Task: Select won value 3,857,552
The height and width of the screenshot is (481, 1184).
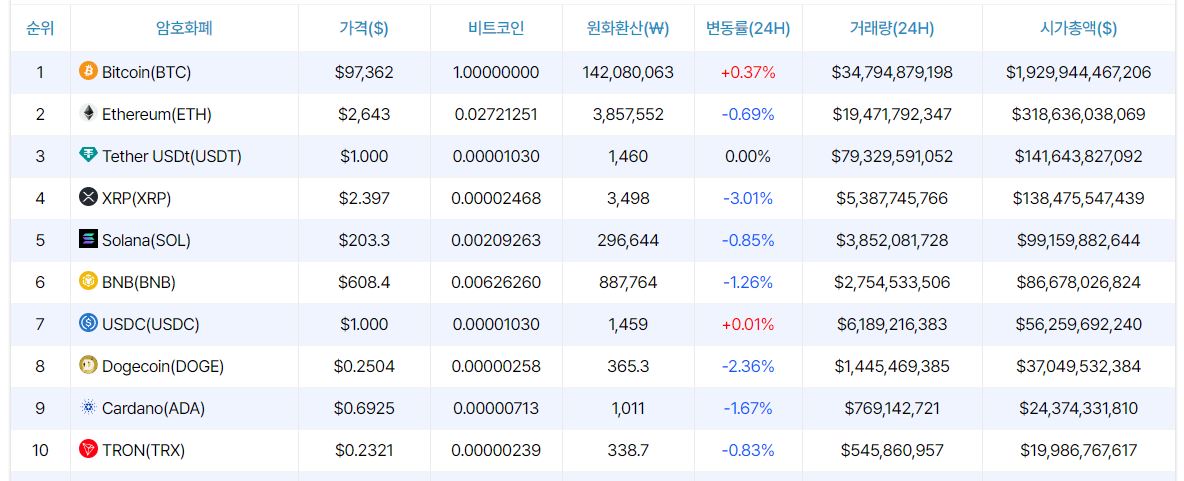Action: coord(628,115)
